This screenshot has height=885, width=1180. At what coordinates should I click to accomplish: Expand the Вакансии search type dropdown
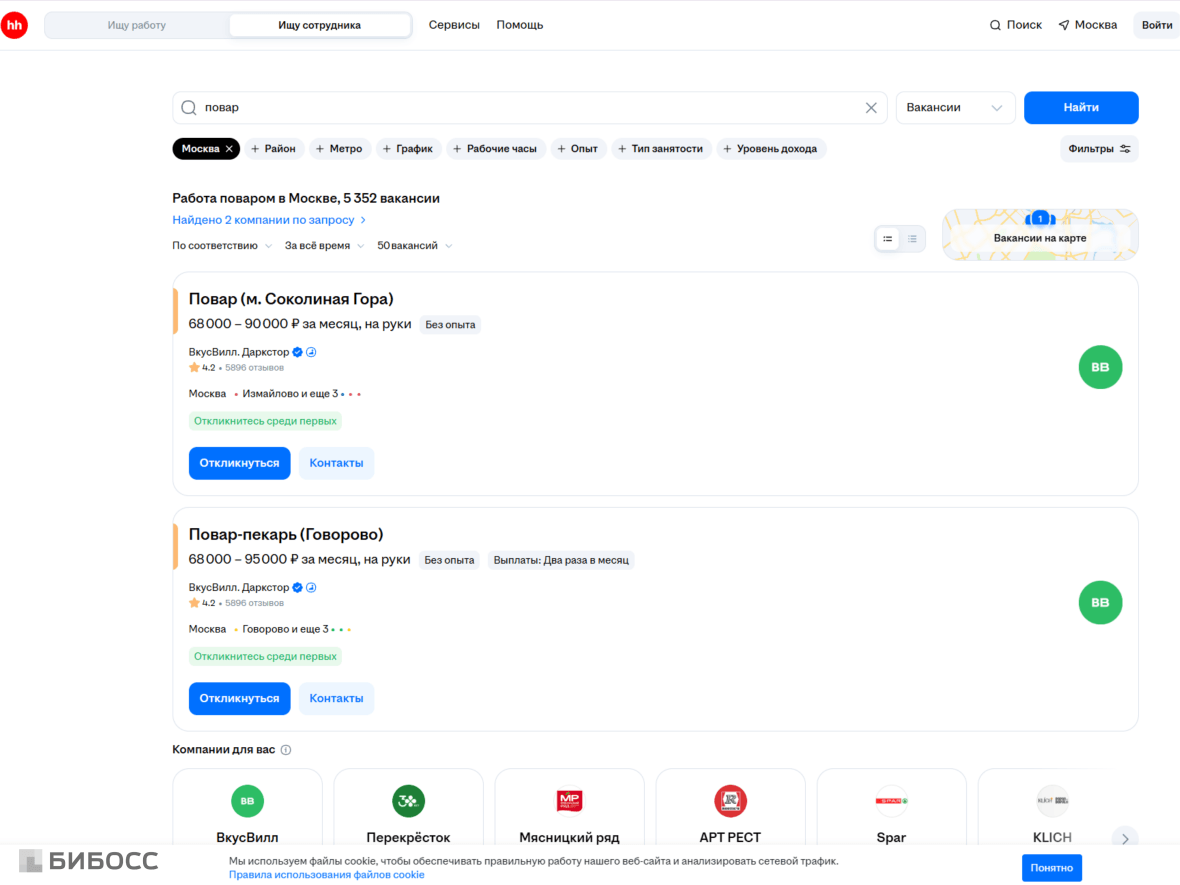(x=955, y=108)
